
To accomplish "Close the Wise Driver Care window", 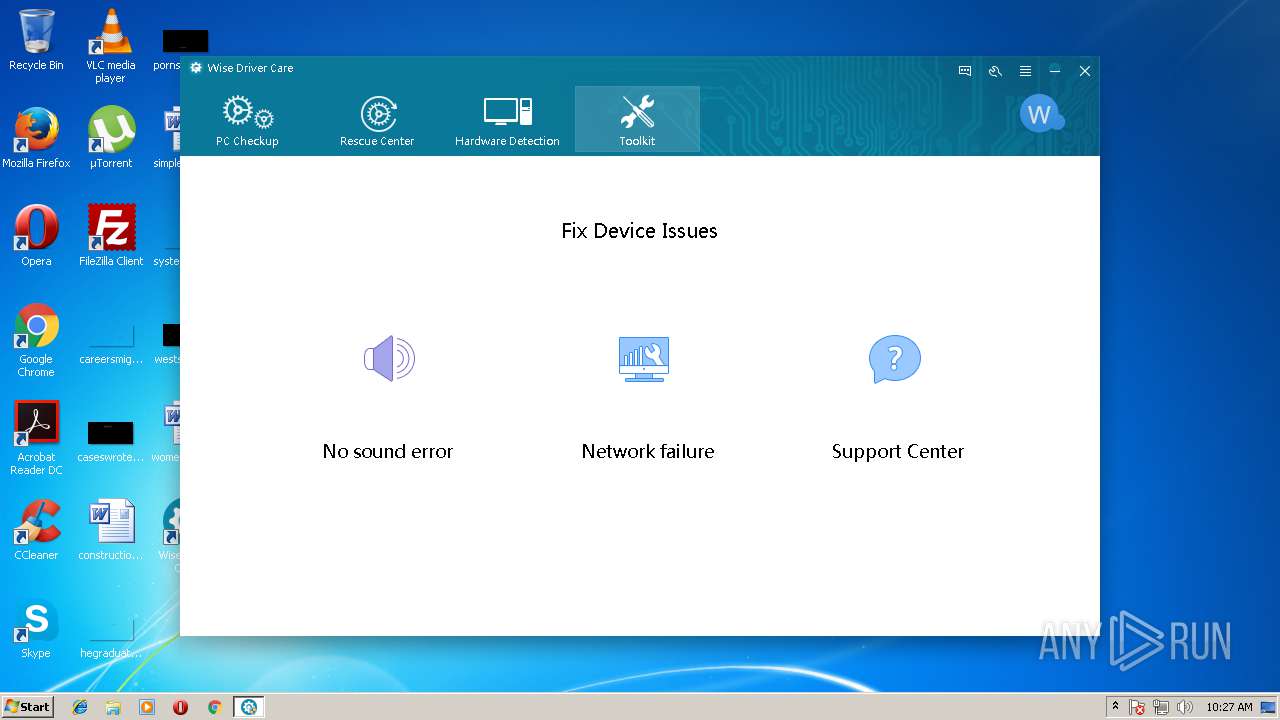I will pos(1085,71).
